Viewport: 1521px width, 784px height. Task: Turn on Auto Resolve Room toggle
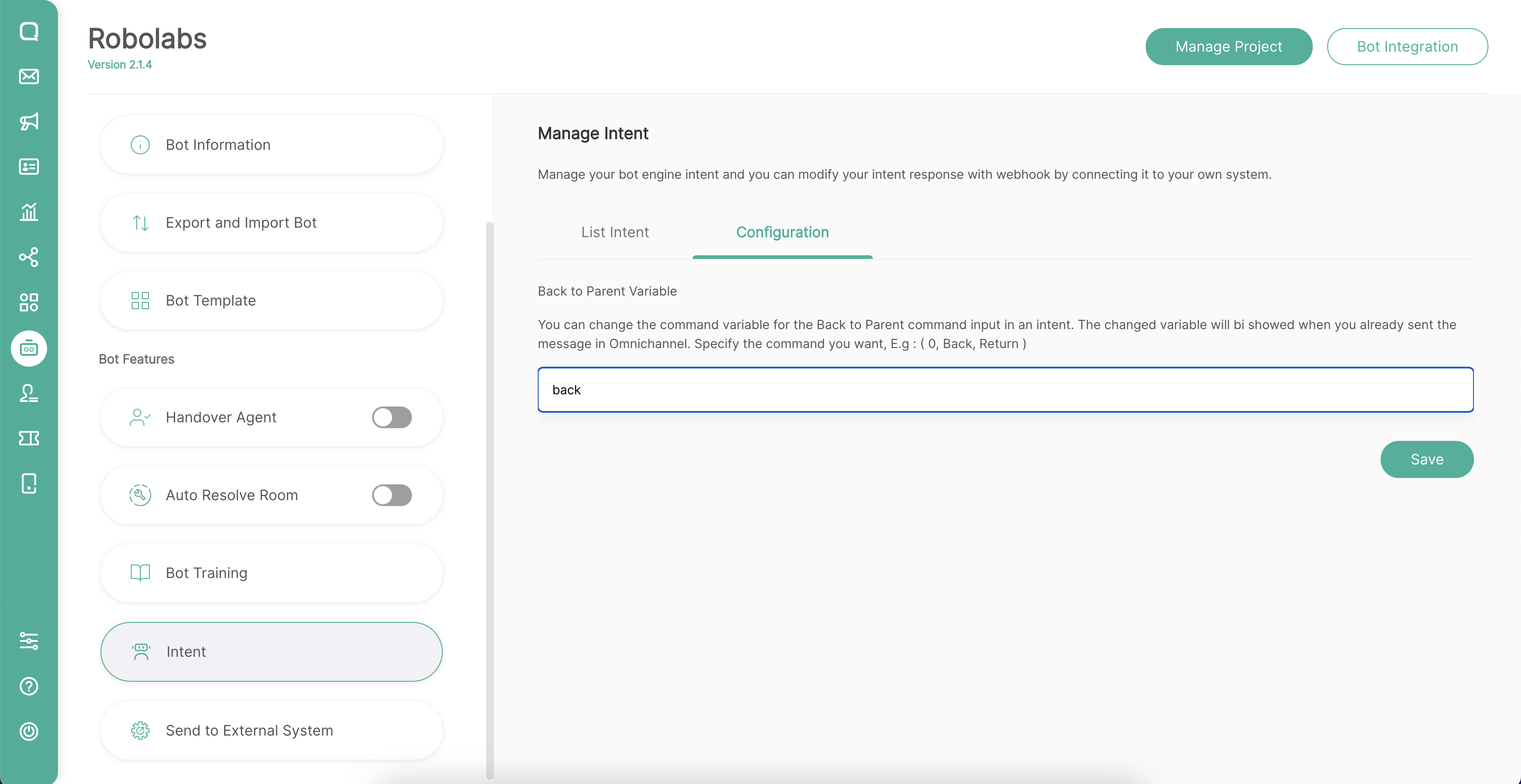pyautogui.click(x=392, y=495)
